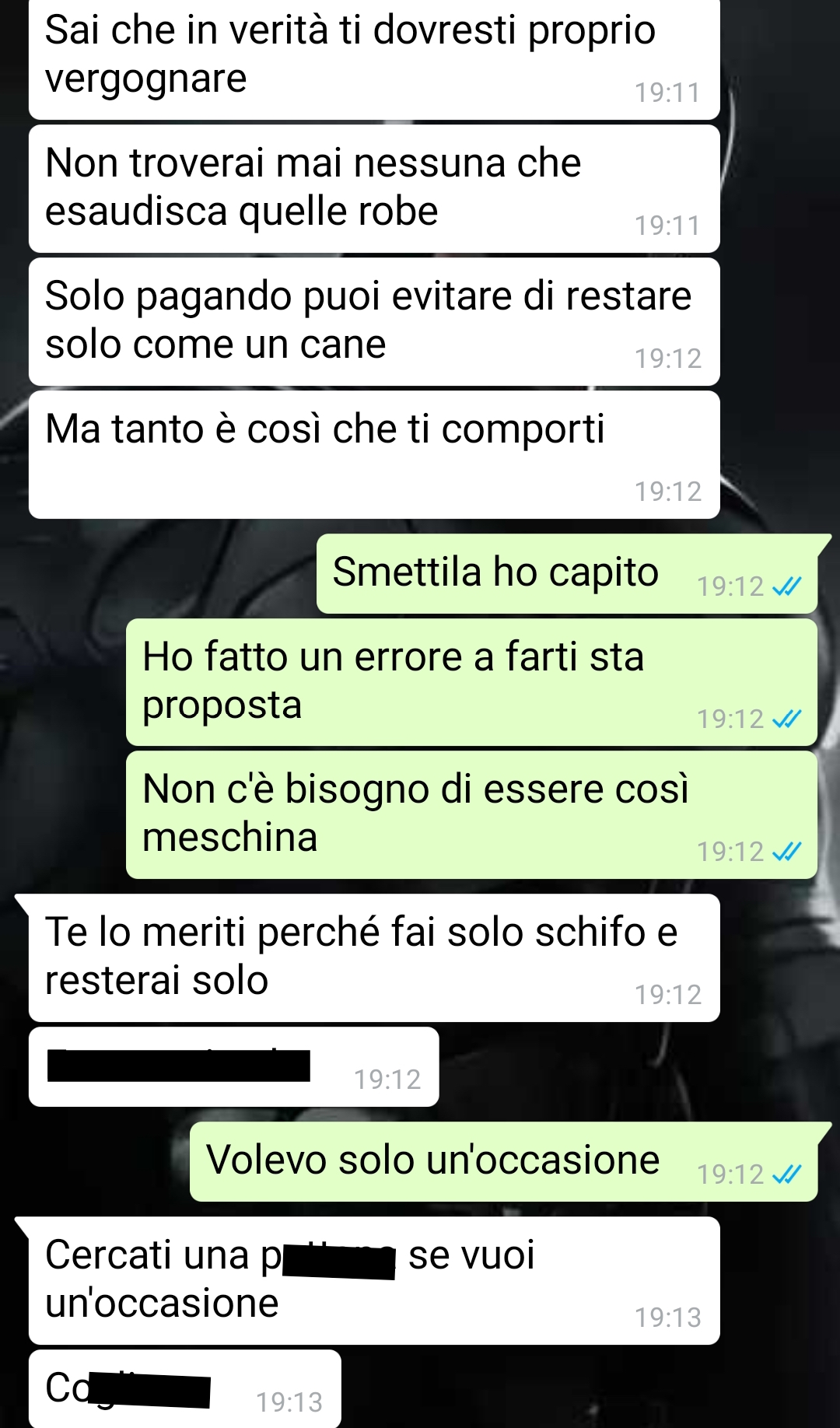Tap the 19:13 timestamp on 'un'occasione' reply
The height and width of the screenshot is (1428, 840).
[x=667, y=1318]
